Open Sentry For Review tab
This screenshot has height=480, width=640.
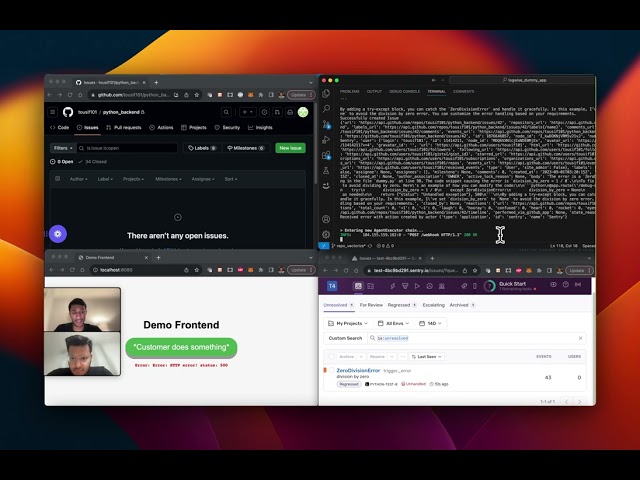(371, 305)
